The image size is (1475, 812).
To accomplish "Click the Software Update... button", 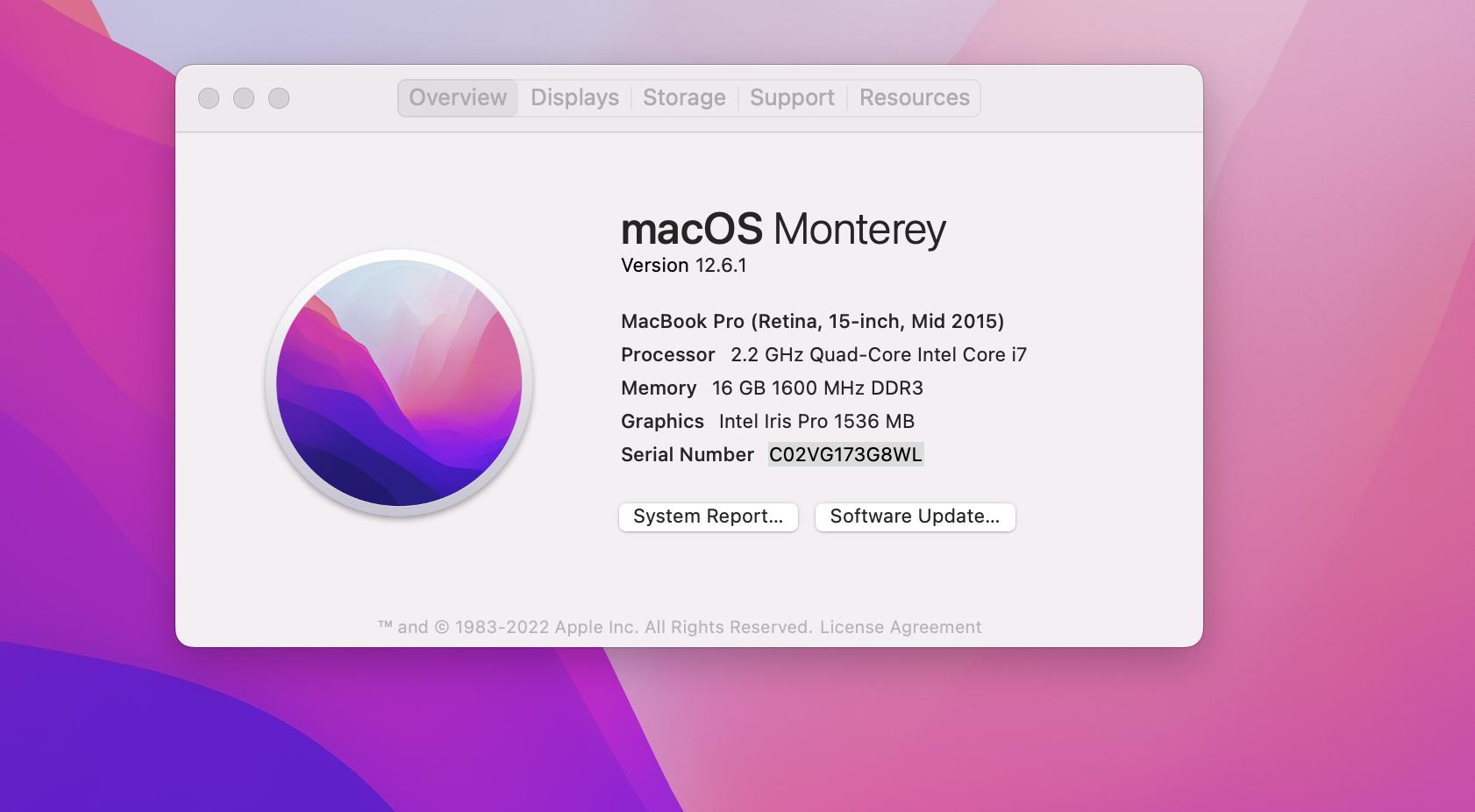I will pyautogui.click(x=915, y=516).
